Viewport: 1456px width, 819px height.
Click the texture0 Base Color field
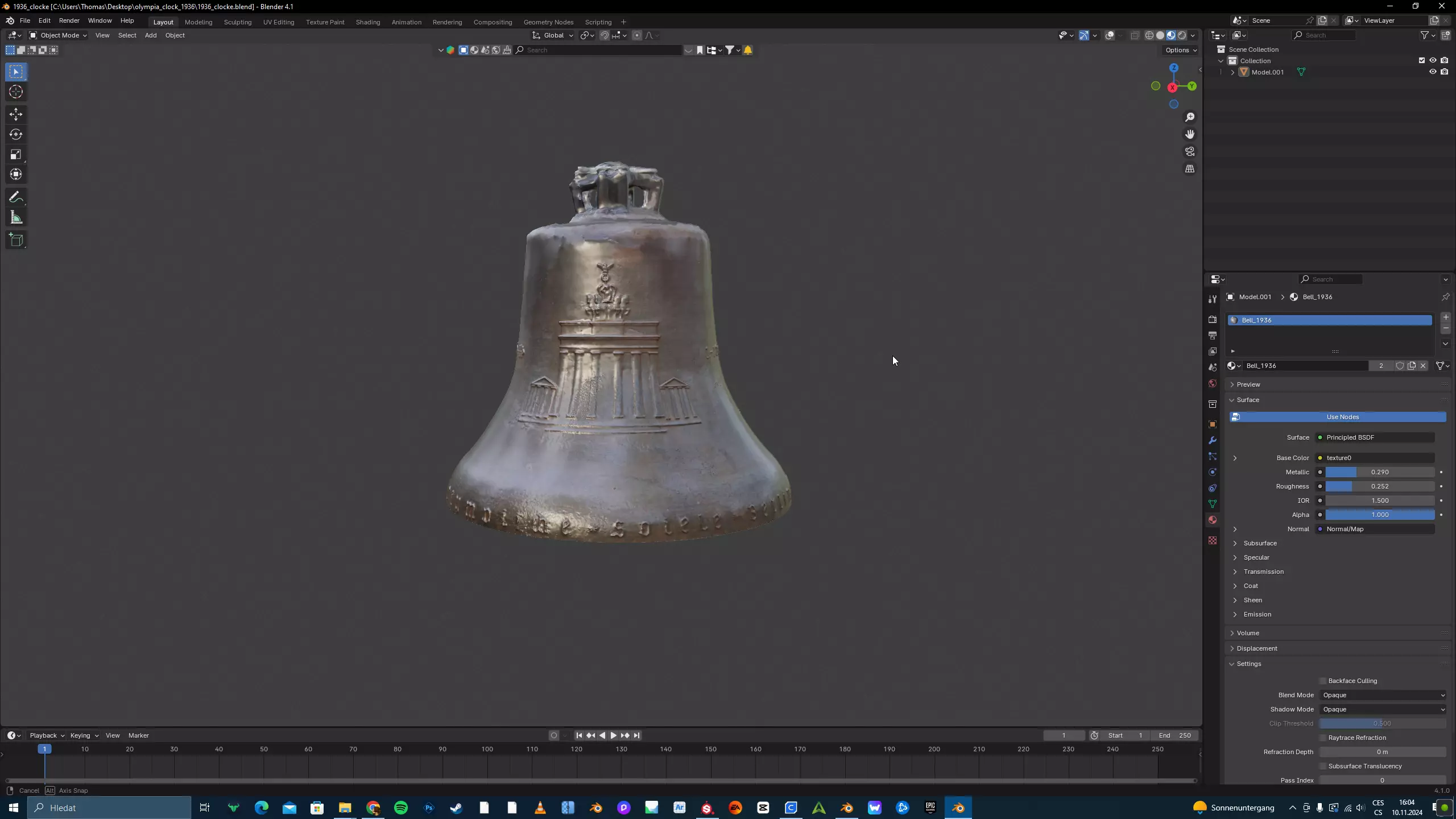click(x=1376, y=458)
